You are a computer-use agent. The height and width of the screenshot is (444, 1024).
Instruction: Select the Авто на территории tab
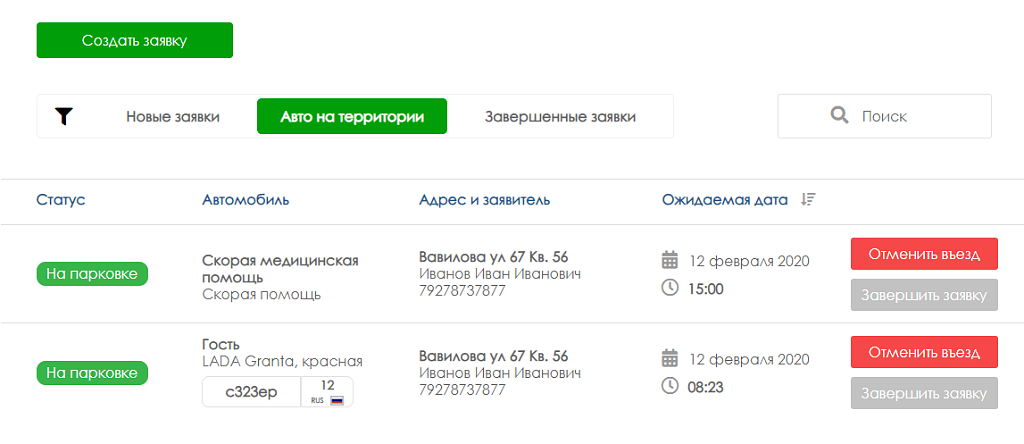pyautogui.click(x=352, y=116)
